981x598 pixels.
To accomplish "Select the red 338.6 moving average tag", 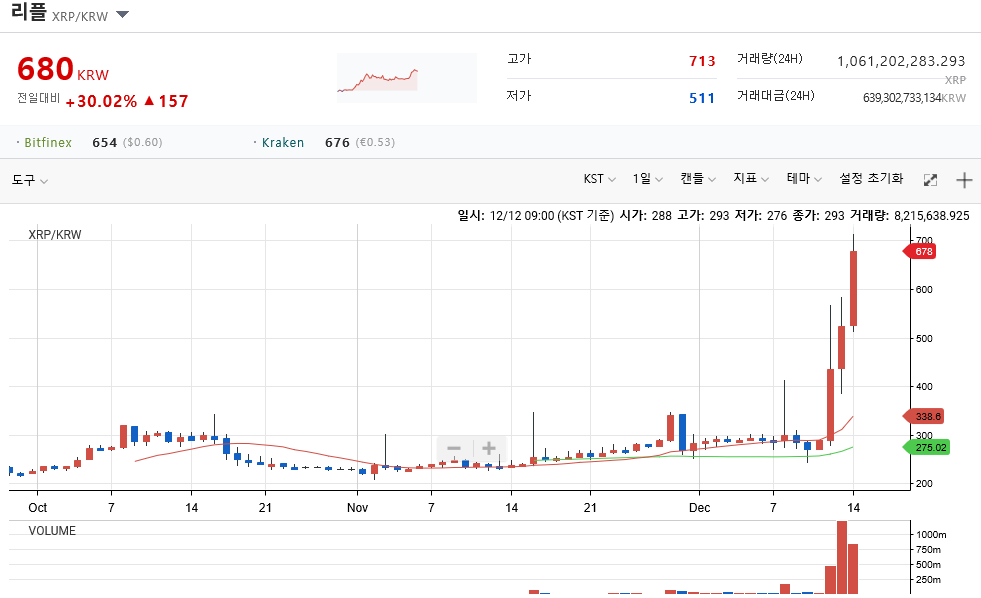I will pos(923,416).
